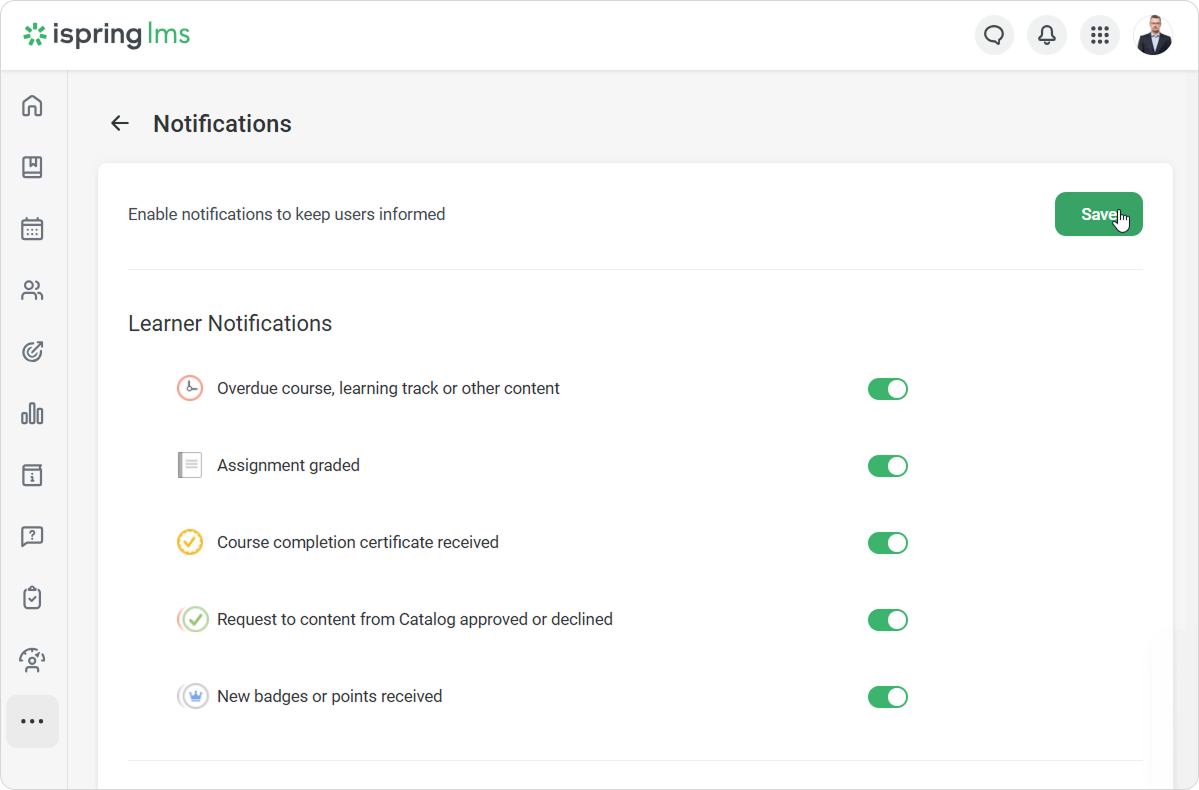Toggle Request to content from Catalog switch
The width and height of the screenshot is (1199, 790).
coord(887,620)
